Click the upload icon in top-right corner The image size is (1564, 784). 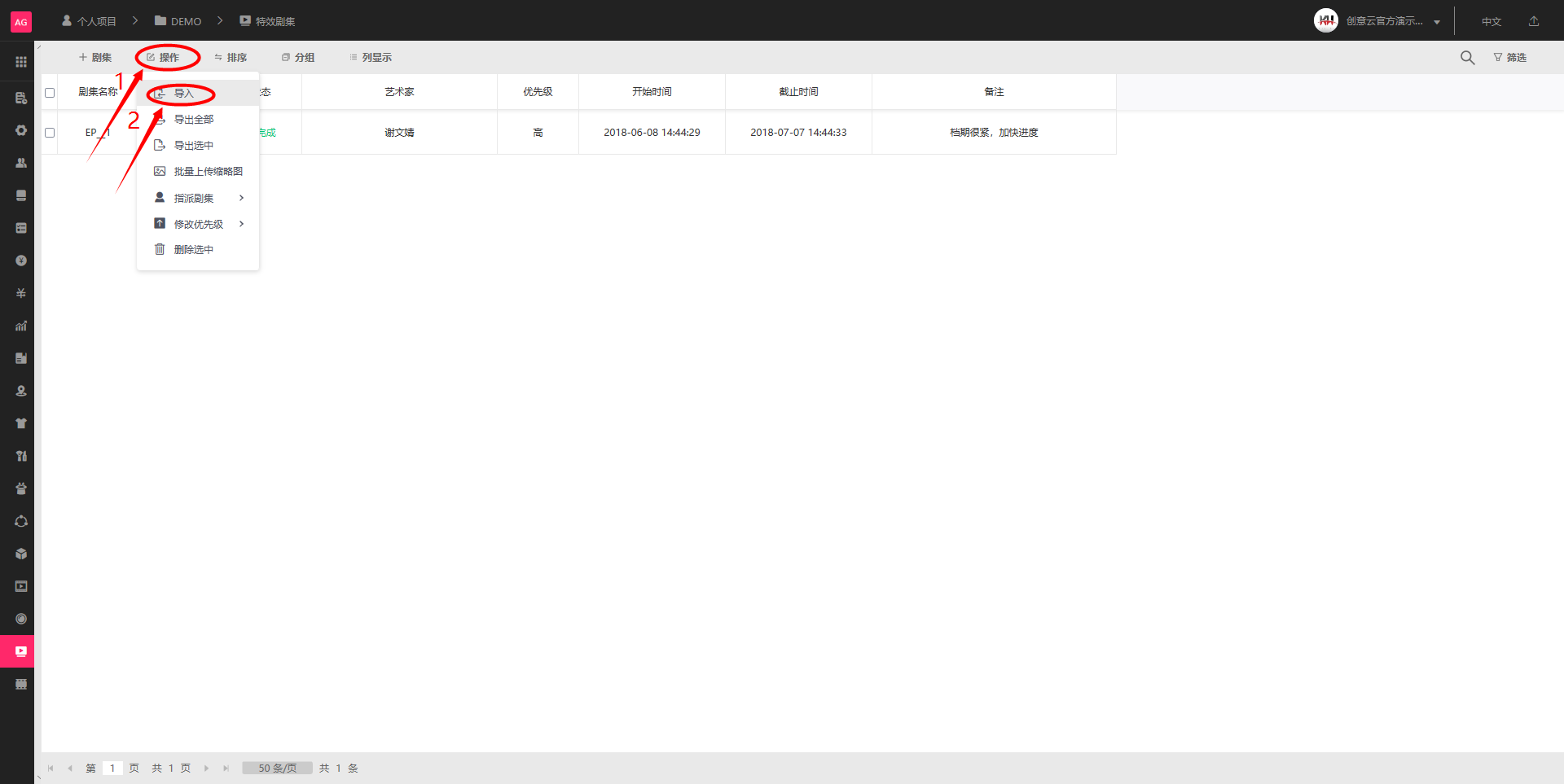pos(1534,21)
